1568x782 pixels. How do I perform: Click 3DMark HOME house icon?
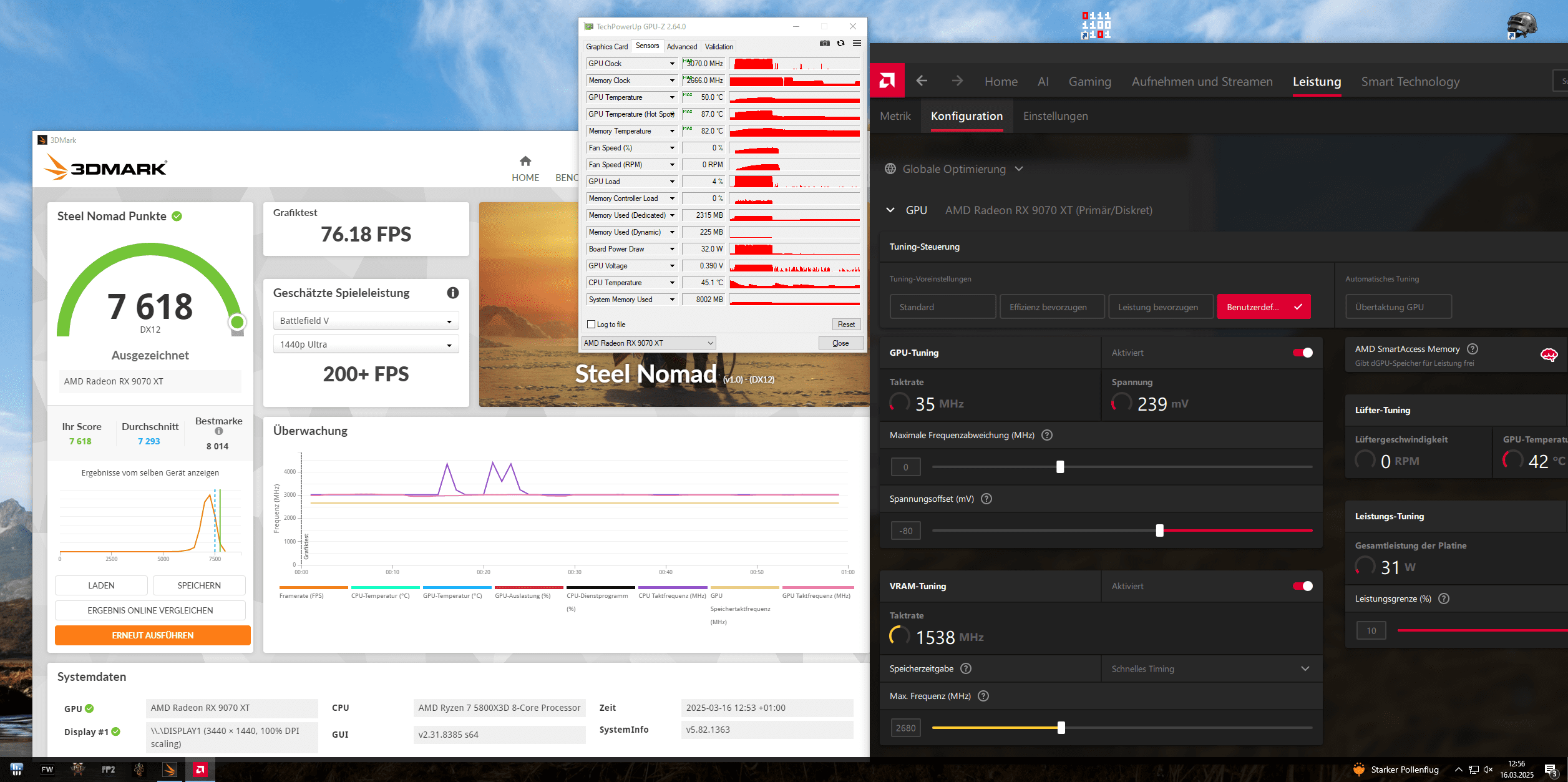coord(525,161)
